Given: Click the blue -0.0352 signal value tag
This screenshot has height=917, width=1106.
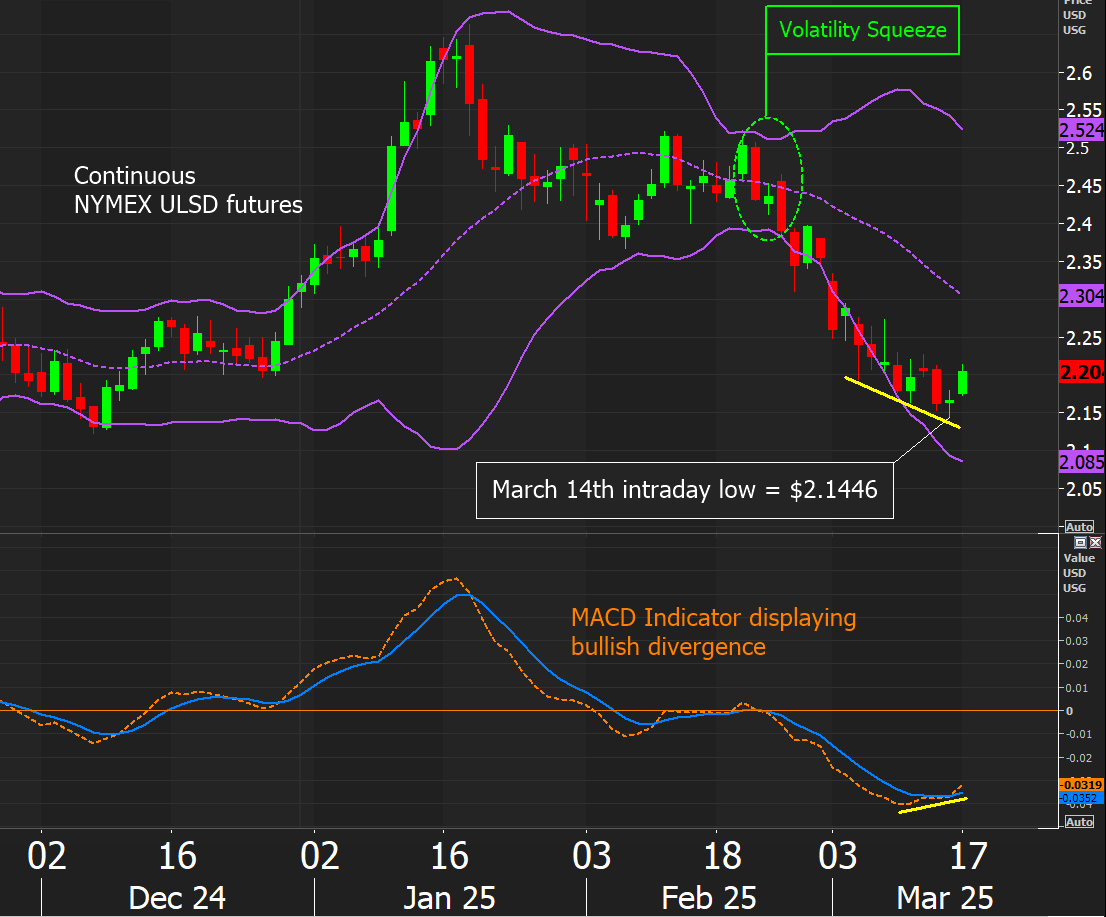Looking at the screenshot, I should click(x=1082, y=798).
